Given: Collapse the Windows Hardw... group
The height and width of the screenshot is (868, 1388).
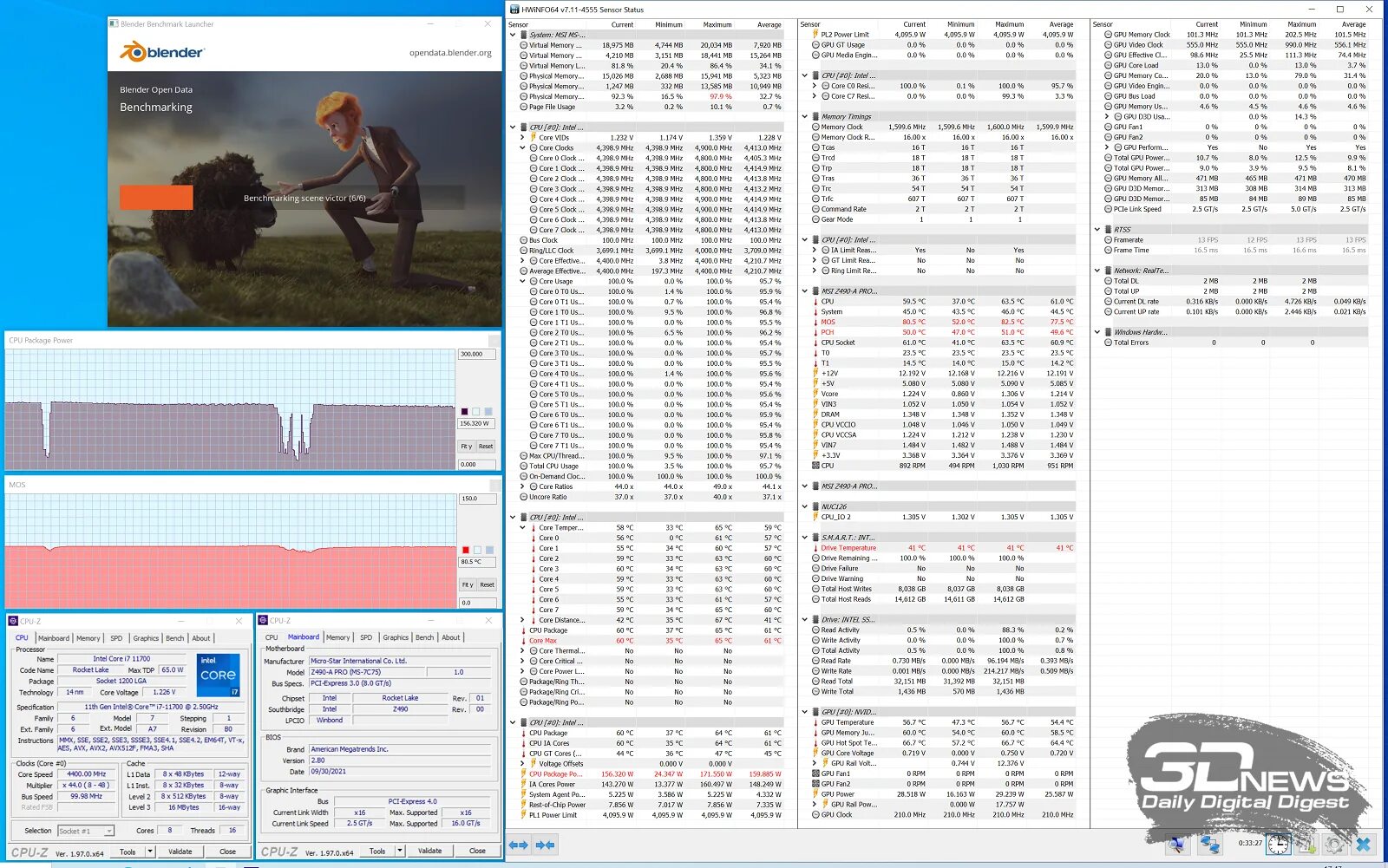Looking at the screenshot, I should coord(1097,332).
